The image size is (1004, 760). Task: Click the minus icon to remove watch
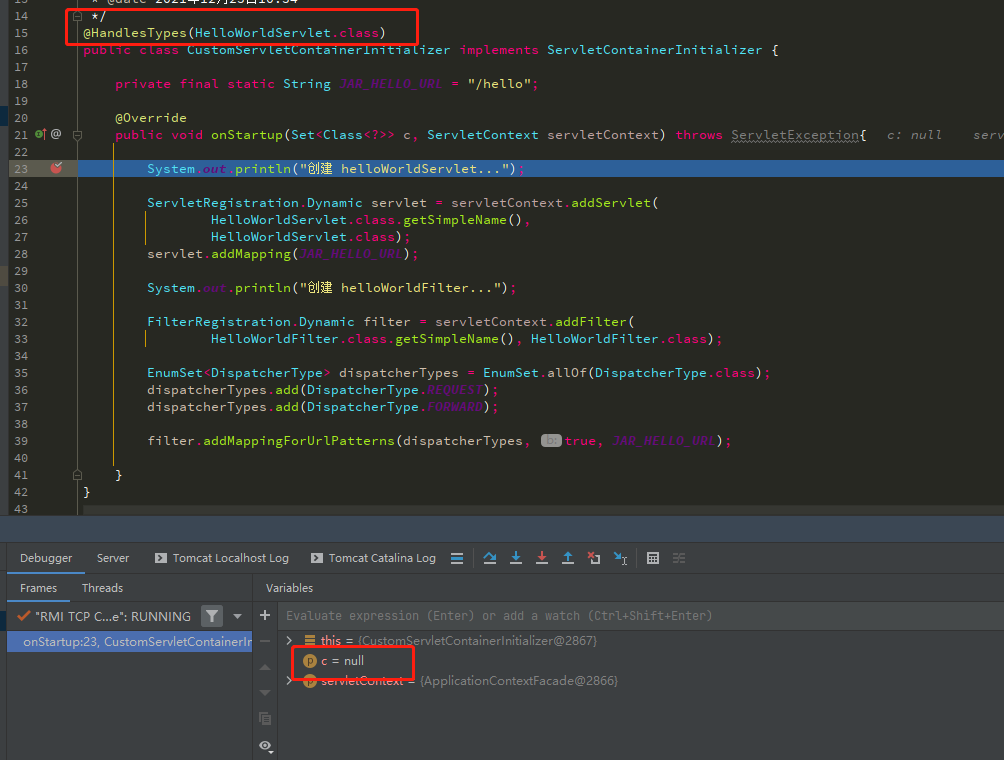pos(265,641)
